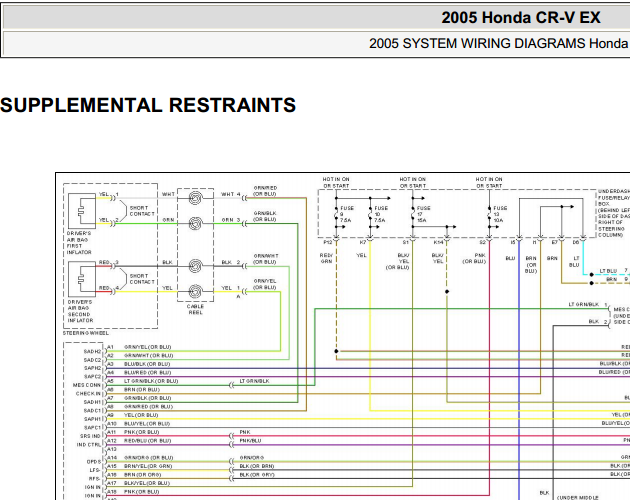630x500 pixels.
Task: Click the "A5 LT GRN/BLK (OR BLU)" row
Action: point(143,381)
